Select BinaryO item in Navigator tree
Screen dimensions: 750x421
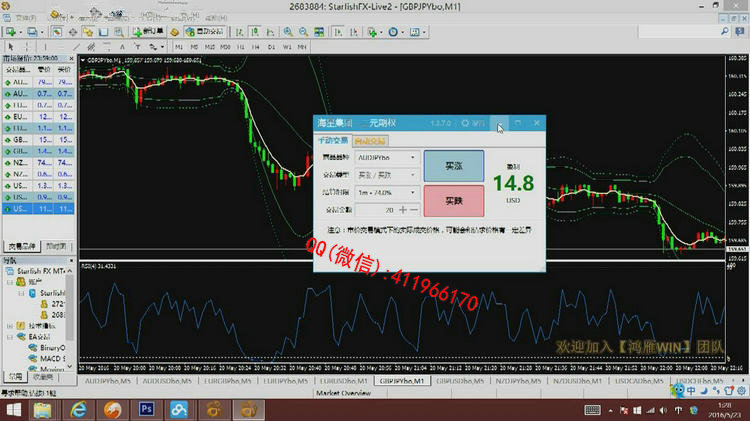click(47, 348)
